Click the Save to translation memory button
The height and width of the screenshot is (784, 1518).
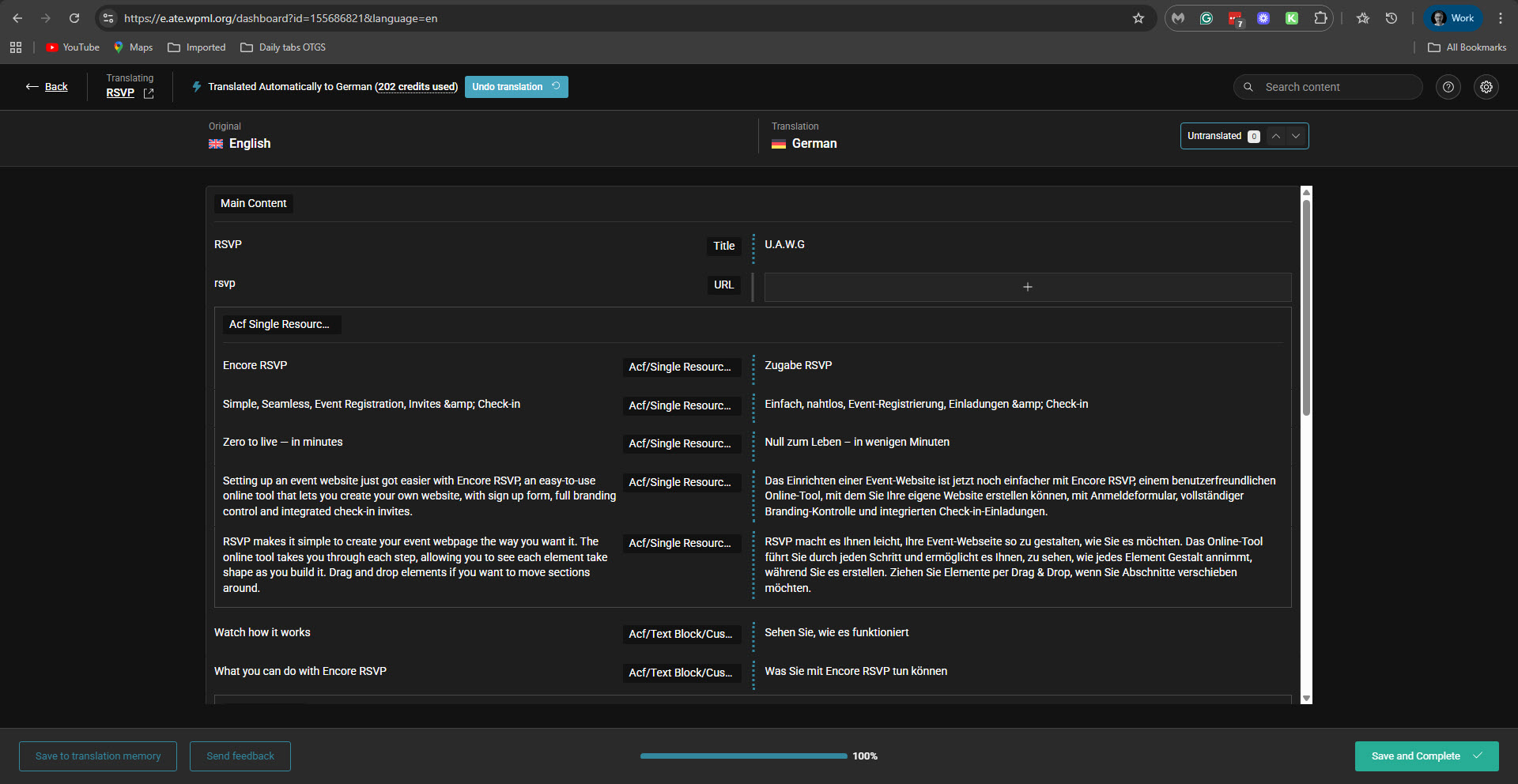pyautogui.click(x=98, y=756)
